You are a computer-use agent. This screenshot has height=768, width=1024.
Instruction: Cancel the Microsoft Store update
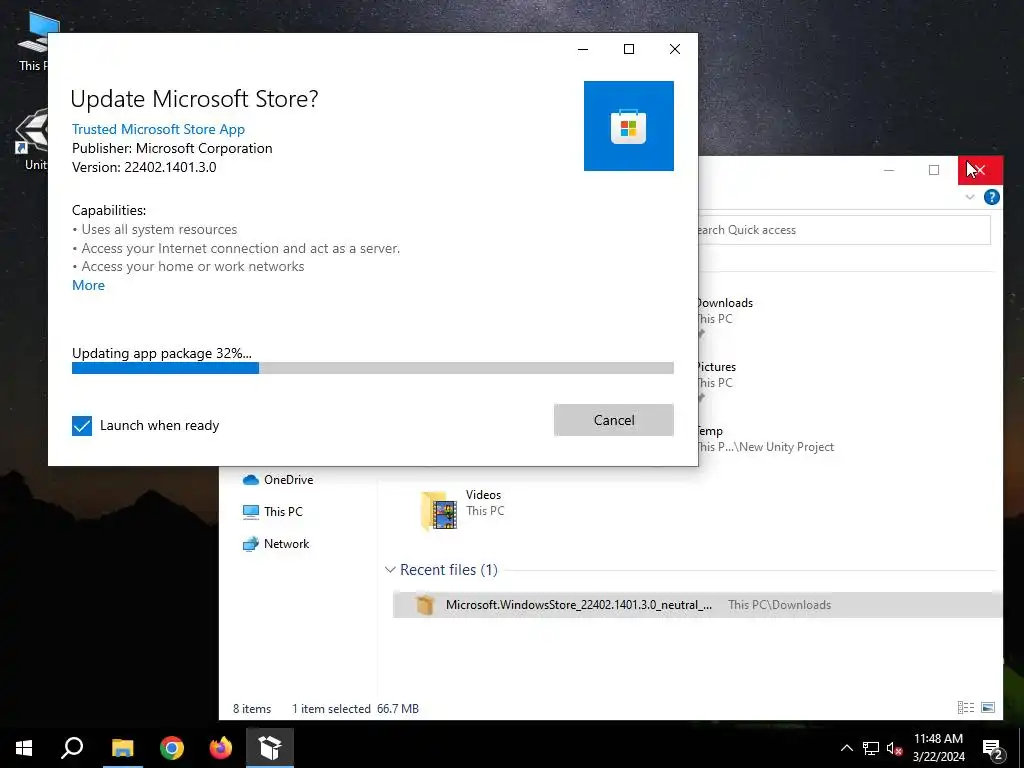point(613,420)
